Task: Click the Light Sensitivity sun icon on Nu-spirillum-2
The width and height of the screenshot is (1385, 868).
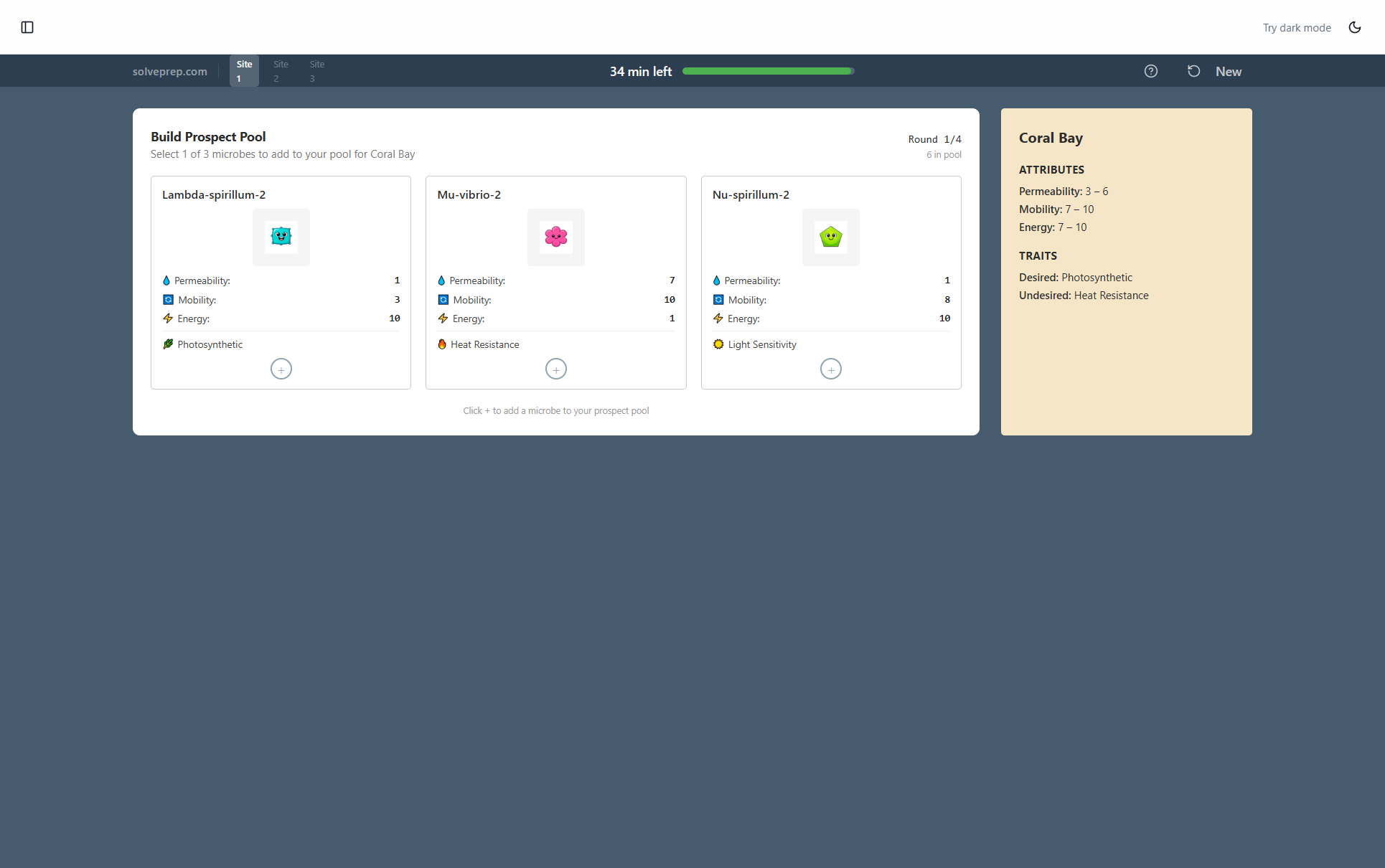Action: coord(718,344)
